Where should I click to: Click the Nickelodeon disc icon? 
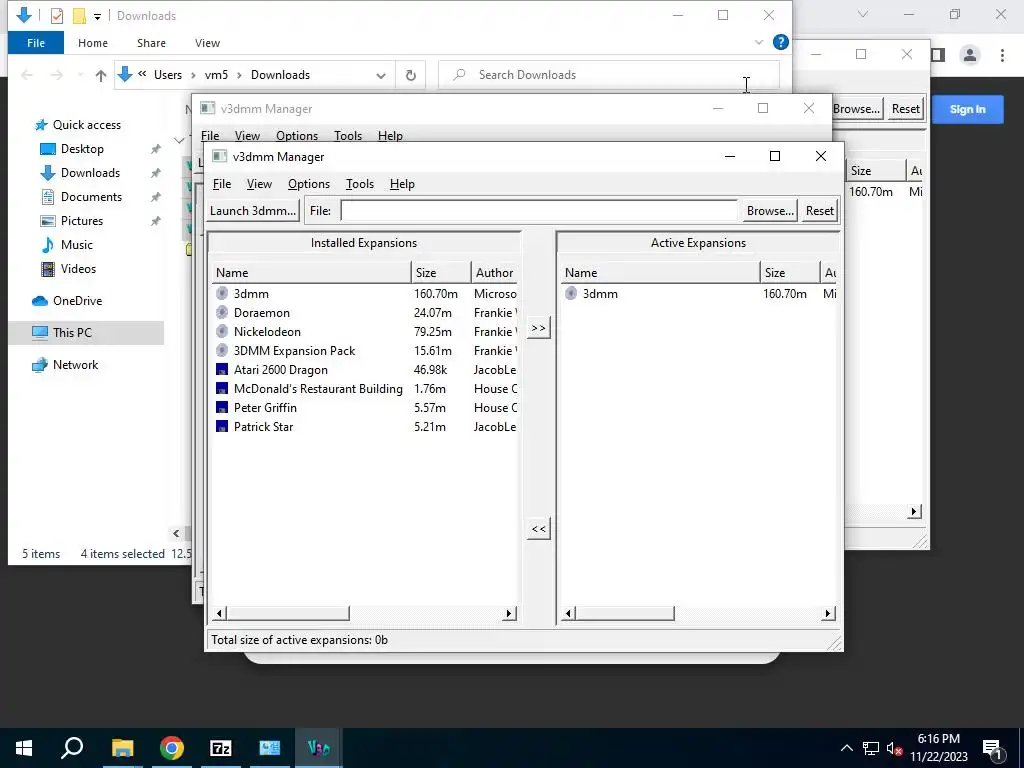click(x=222, y=332)
